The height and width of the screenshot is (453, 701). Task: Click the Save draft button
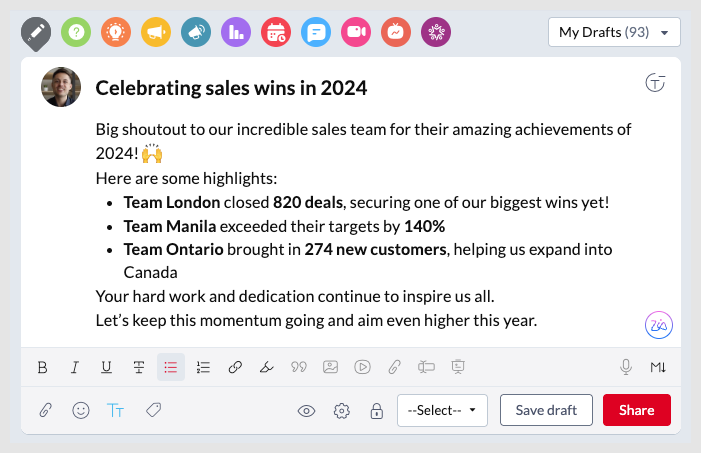coord(546,410)
